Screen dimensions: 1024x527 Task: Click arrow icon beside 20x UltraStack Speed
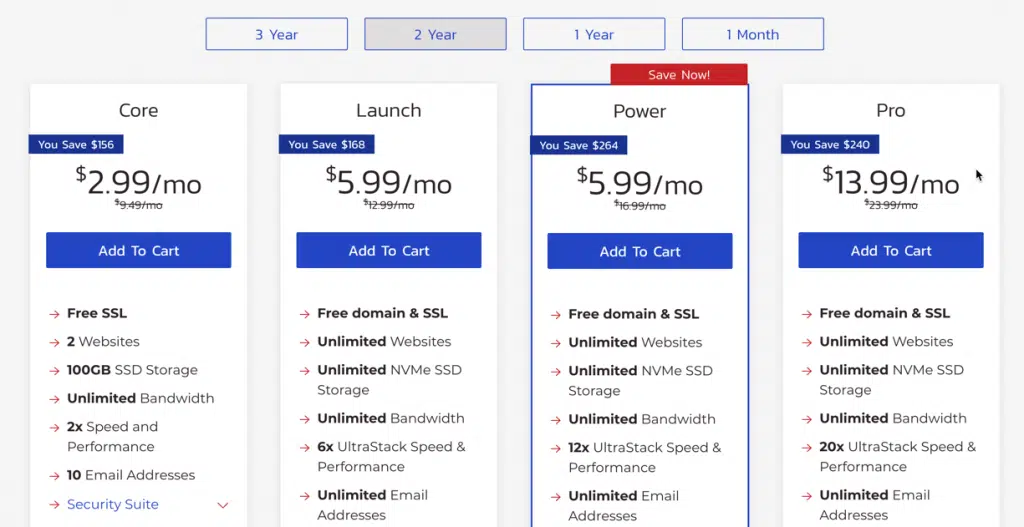(x=807, y=448)
